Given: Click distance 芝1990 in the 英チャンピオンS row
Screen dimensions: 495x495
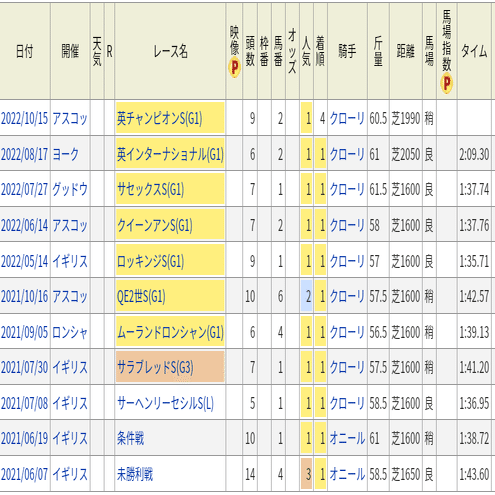Looking at the screenshot, I should (406, 118).
